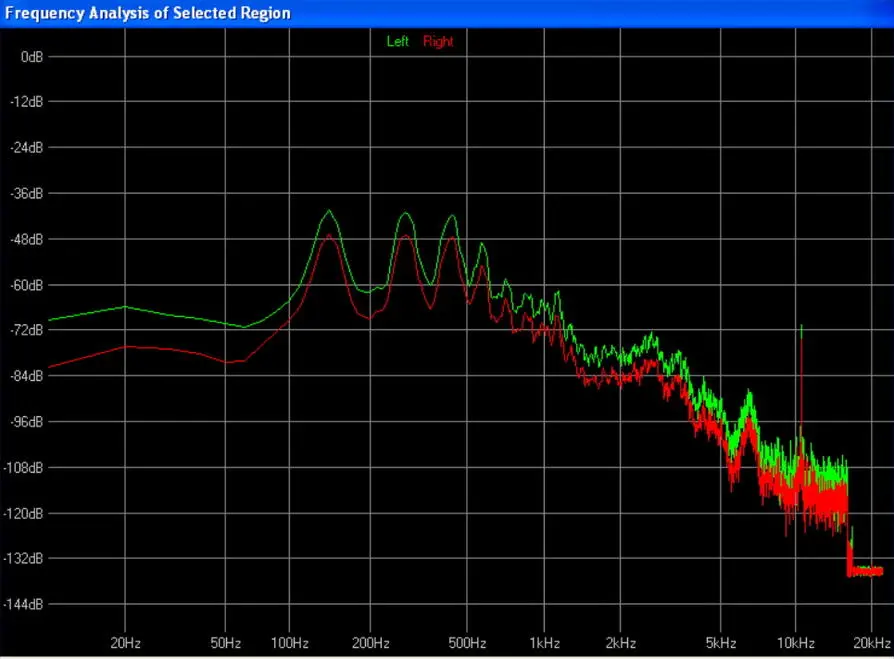Click the tip of the narrow spike near 10kHz
The image size is (894, 659).
coord(801,327)
